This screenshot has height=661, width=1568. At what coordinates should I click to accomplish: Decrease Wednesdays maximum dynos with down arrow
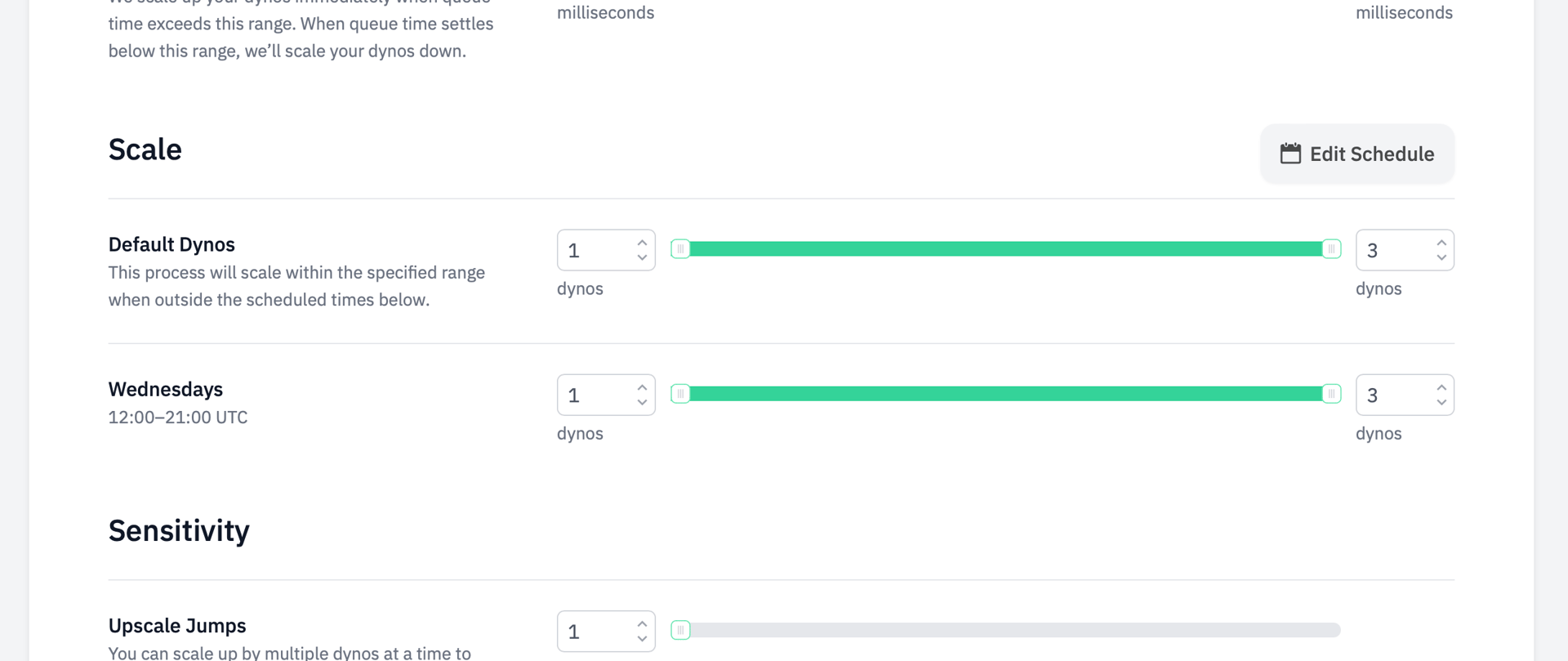[x=1441, y=402]
